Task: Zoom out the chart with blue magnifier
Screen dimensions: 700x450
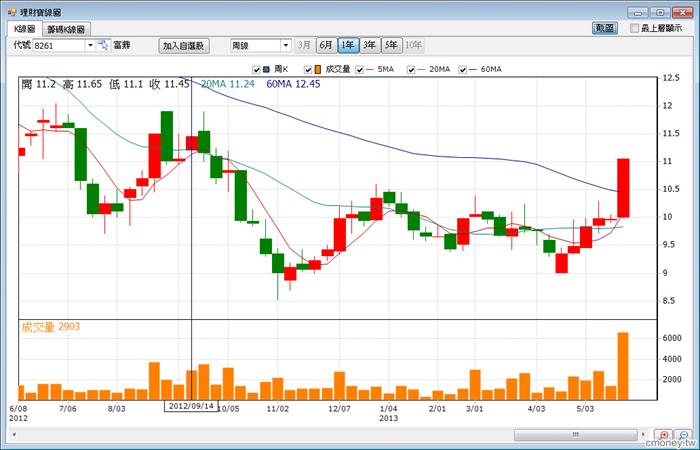Action: [x=682, y=435]
